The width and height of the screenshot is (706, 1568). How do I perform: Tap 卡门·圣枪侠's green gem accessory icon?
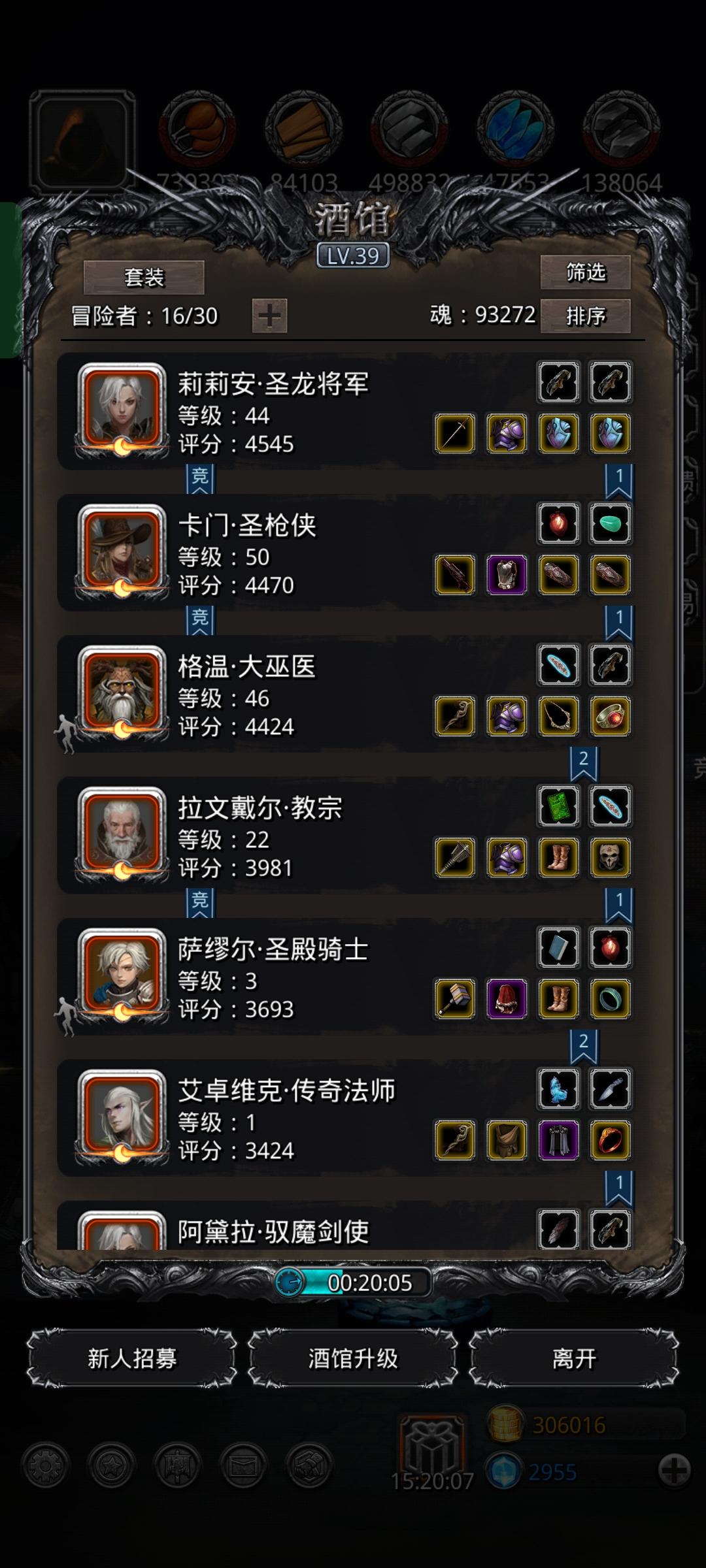click(610, 523)
